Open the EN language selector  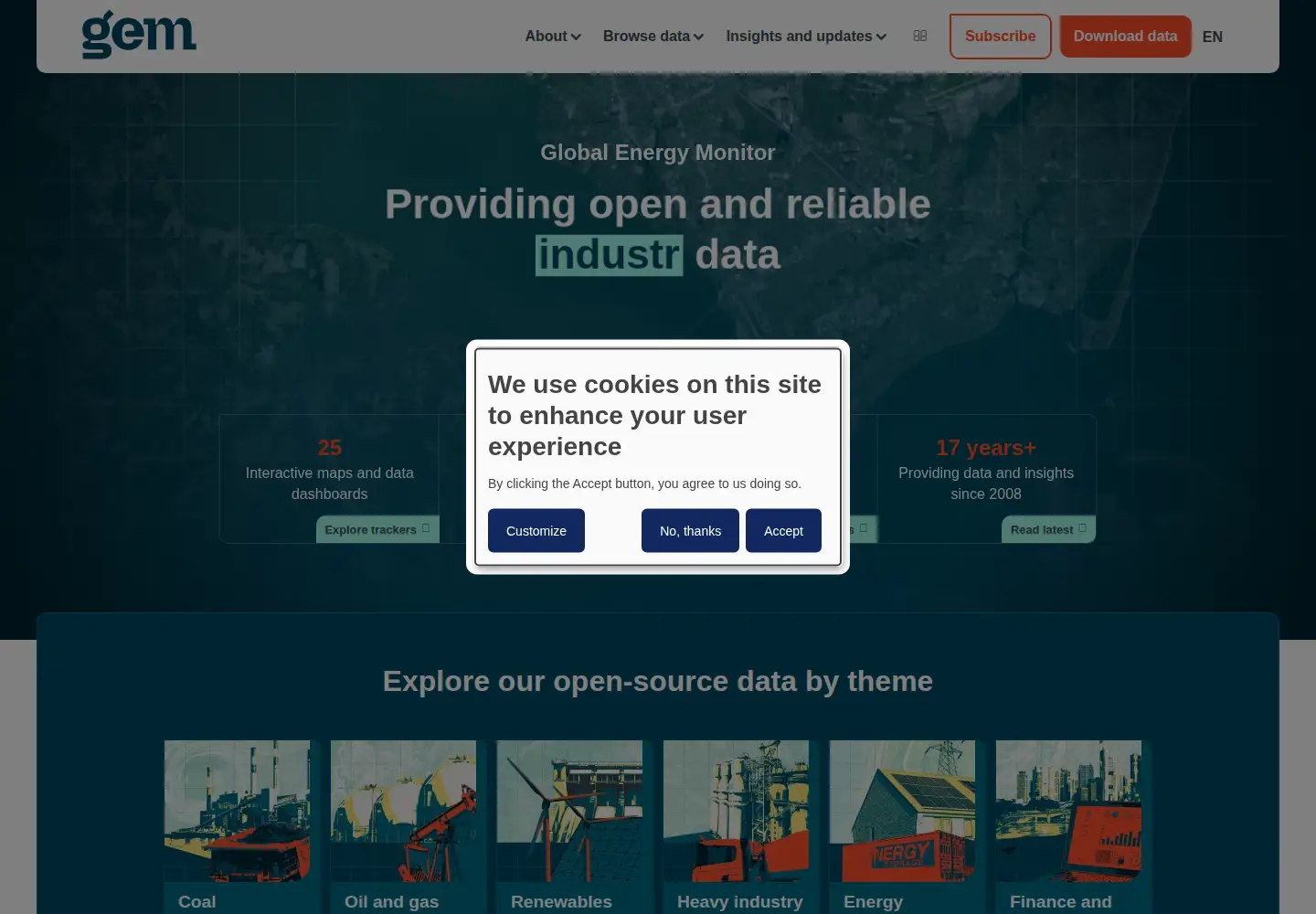point(1213,37)
